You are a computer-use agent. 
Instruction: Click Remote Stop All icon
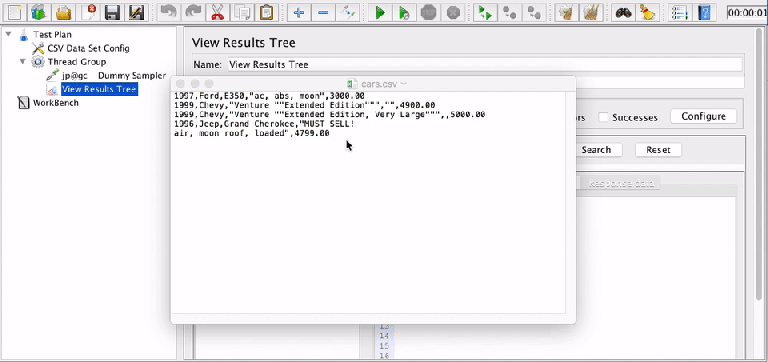click(x=509, y=12)
